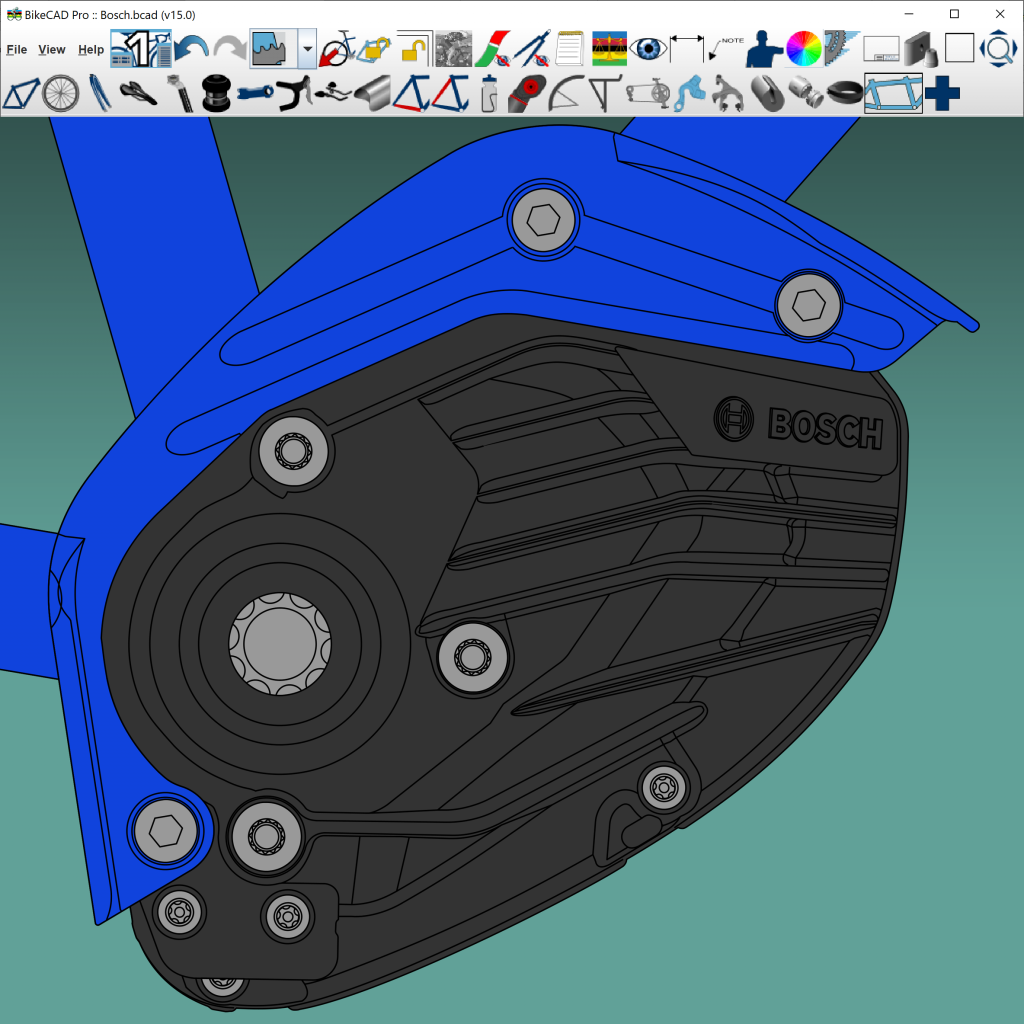Click the locked frame padlock icon
Viewport: 1024px width, 1024px height.
tap(375, 49)
